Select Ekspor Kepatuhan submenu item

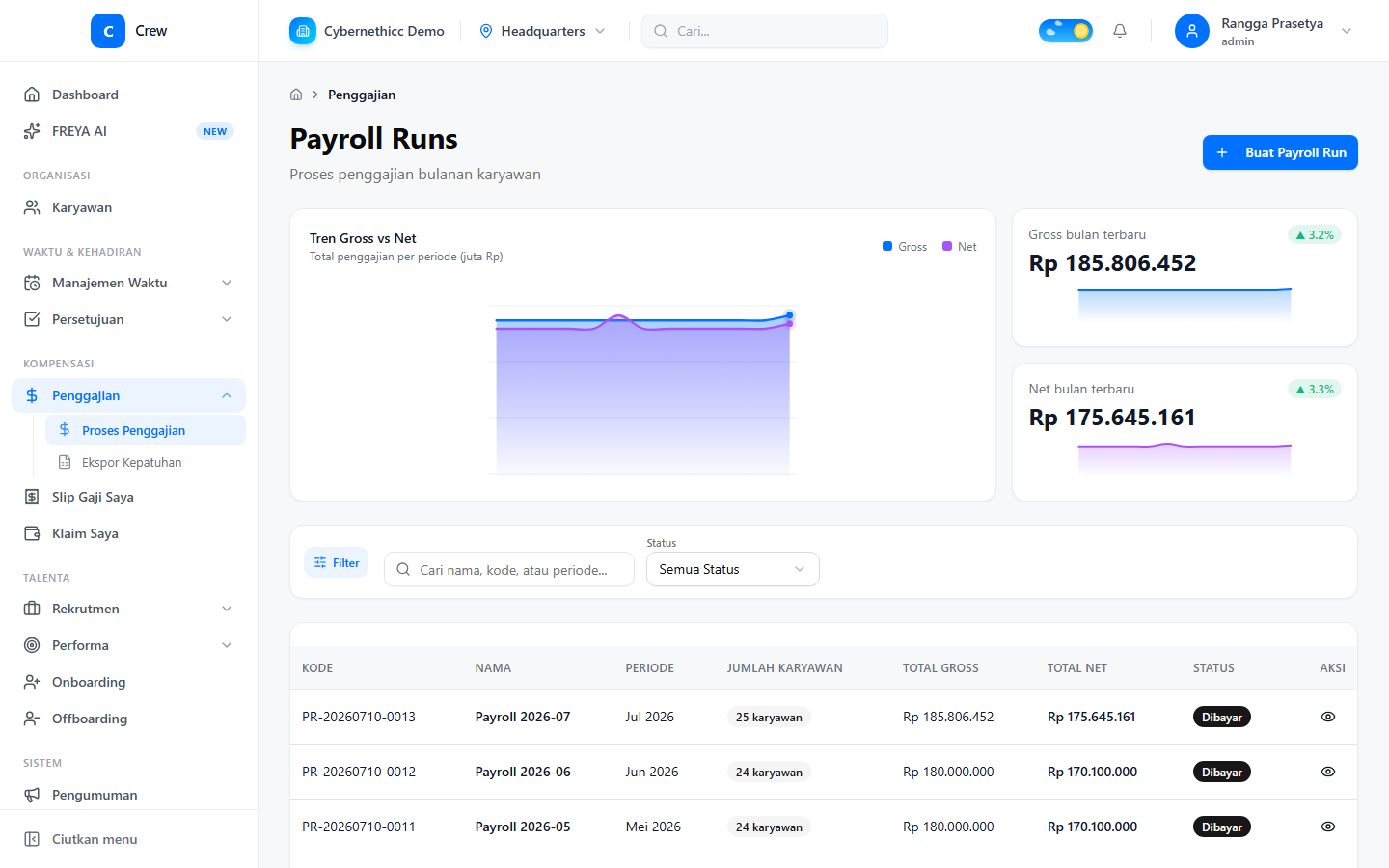click(146, 462)
